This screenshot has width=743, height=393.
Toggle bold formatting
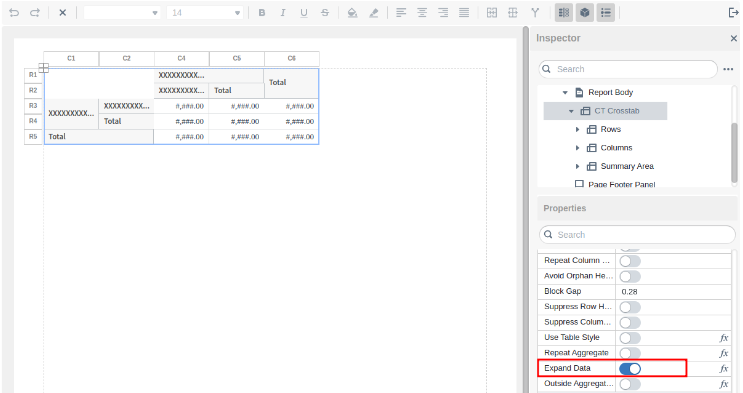[x=262, y=13]
